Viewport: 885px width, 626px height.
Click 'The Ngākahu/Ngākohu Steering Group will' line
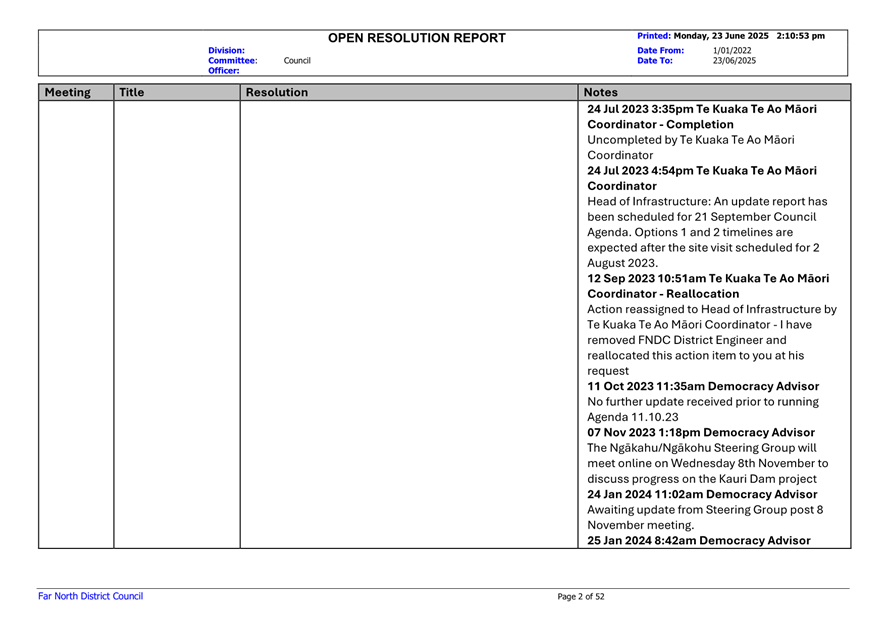point(702,448)
